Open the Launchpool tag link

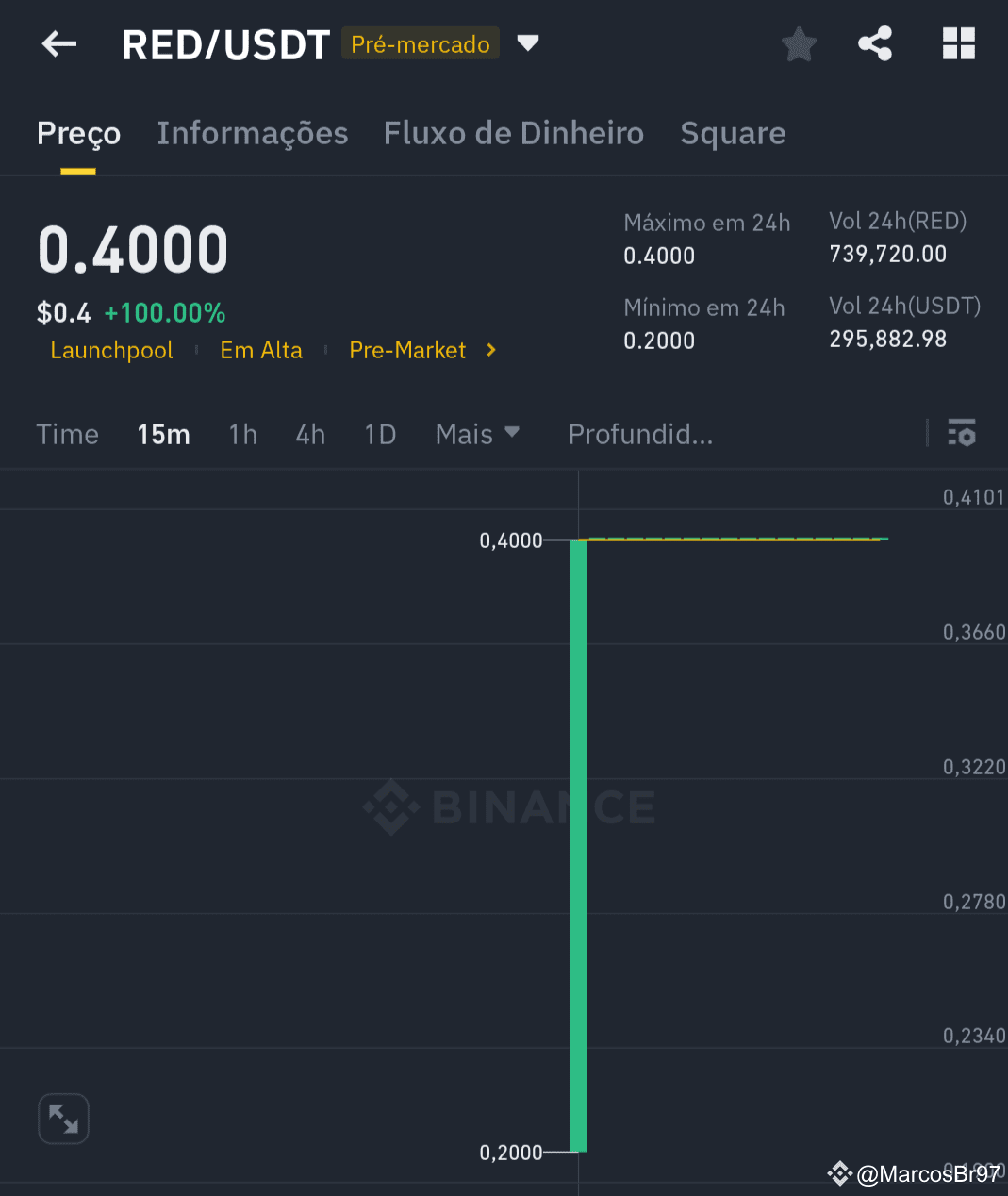[x=111, y=350]
